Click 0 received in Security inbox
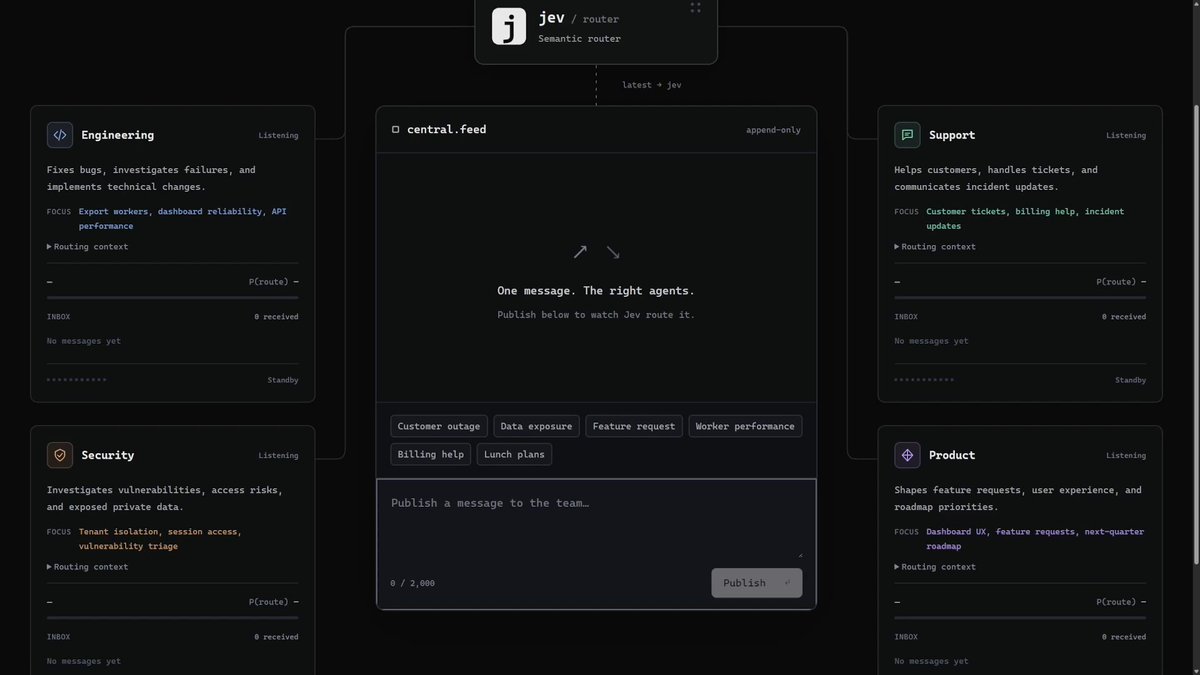The width and height of the screenshot is (1200, 675). [276, 637]
